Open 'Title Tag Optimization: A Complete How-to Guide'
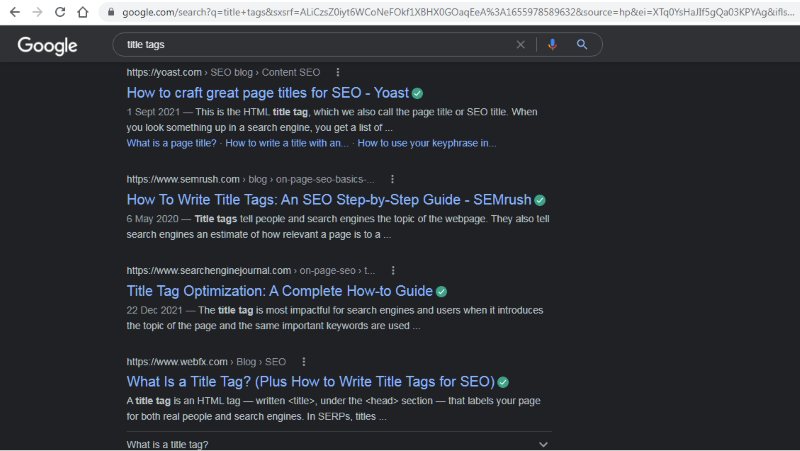The height and width of the screenshot is (451, 800). tap(280, 291)
